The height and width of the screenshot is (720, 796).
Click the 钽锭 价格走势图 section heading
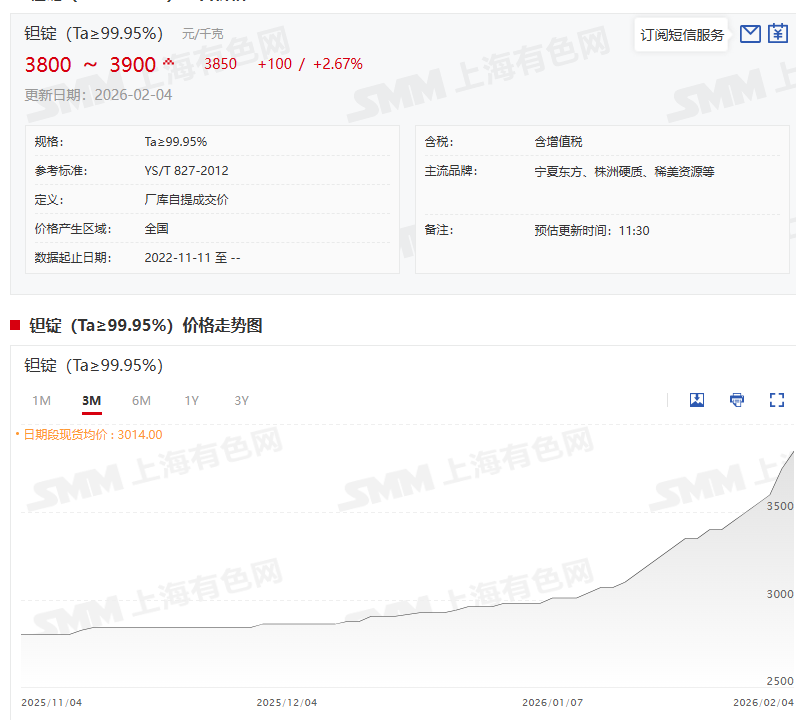pos(145,325)
